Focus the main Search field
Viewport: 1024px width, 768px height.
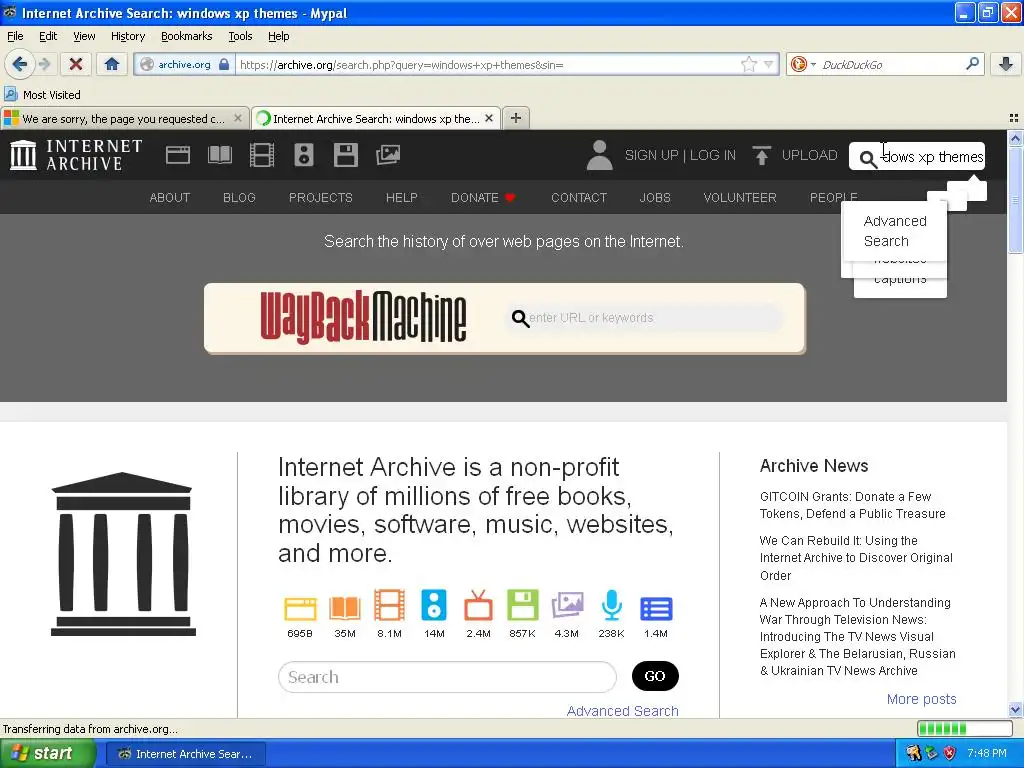point(447,677)
